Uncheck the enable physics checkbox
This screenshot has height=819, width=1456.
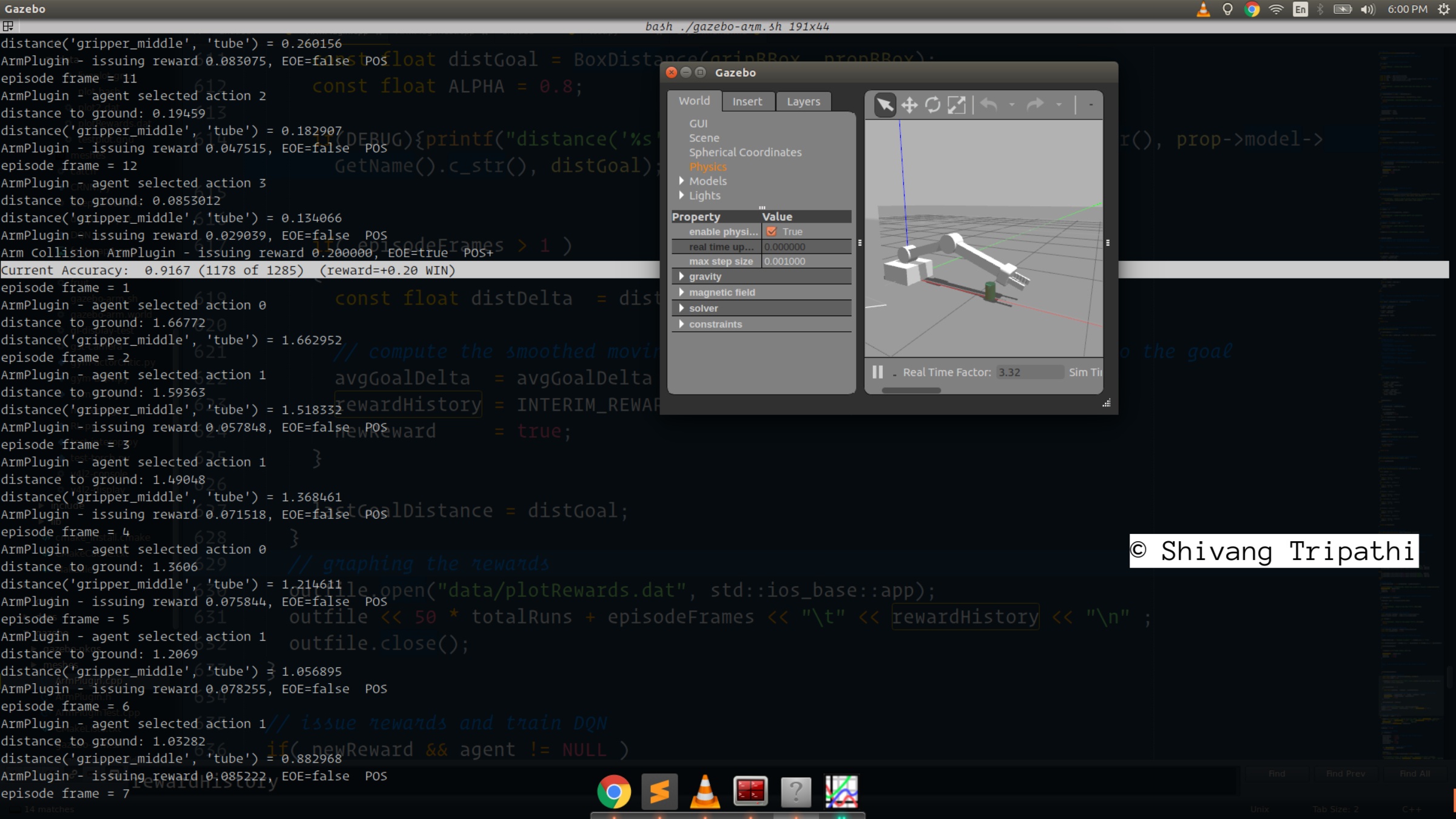(x=771, y=232)
